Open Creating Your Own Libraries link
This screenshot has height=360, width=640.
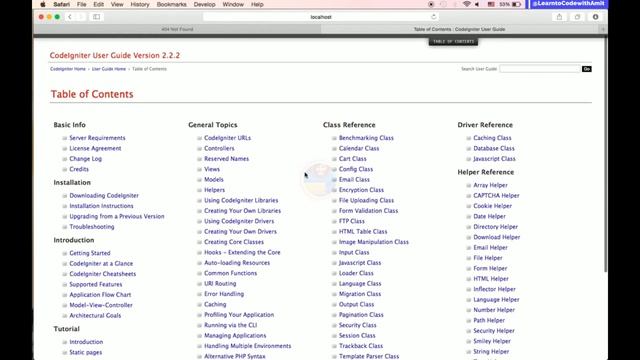pos(242,211)
